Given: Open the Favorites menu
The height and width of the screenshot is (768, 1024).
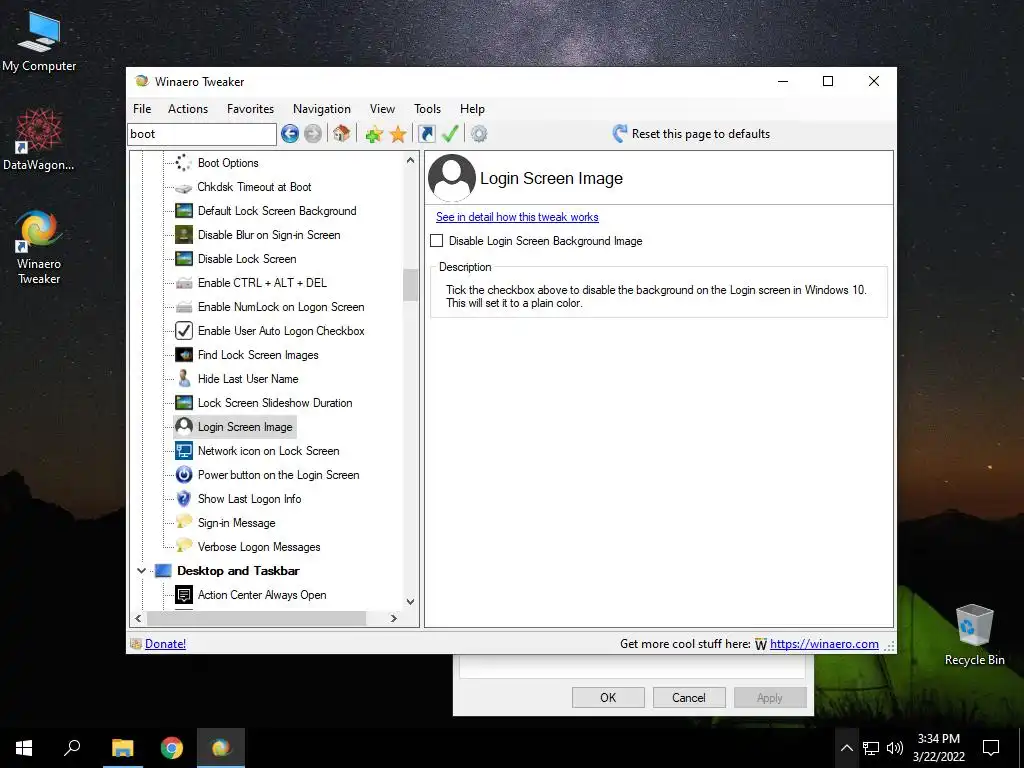Looking at the screenshot, I should tap(250, 109).
